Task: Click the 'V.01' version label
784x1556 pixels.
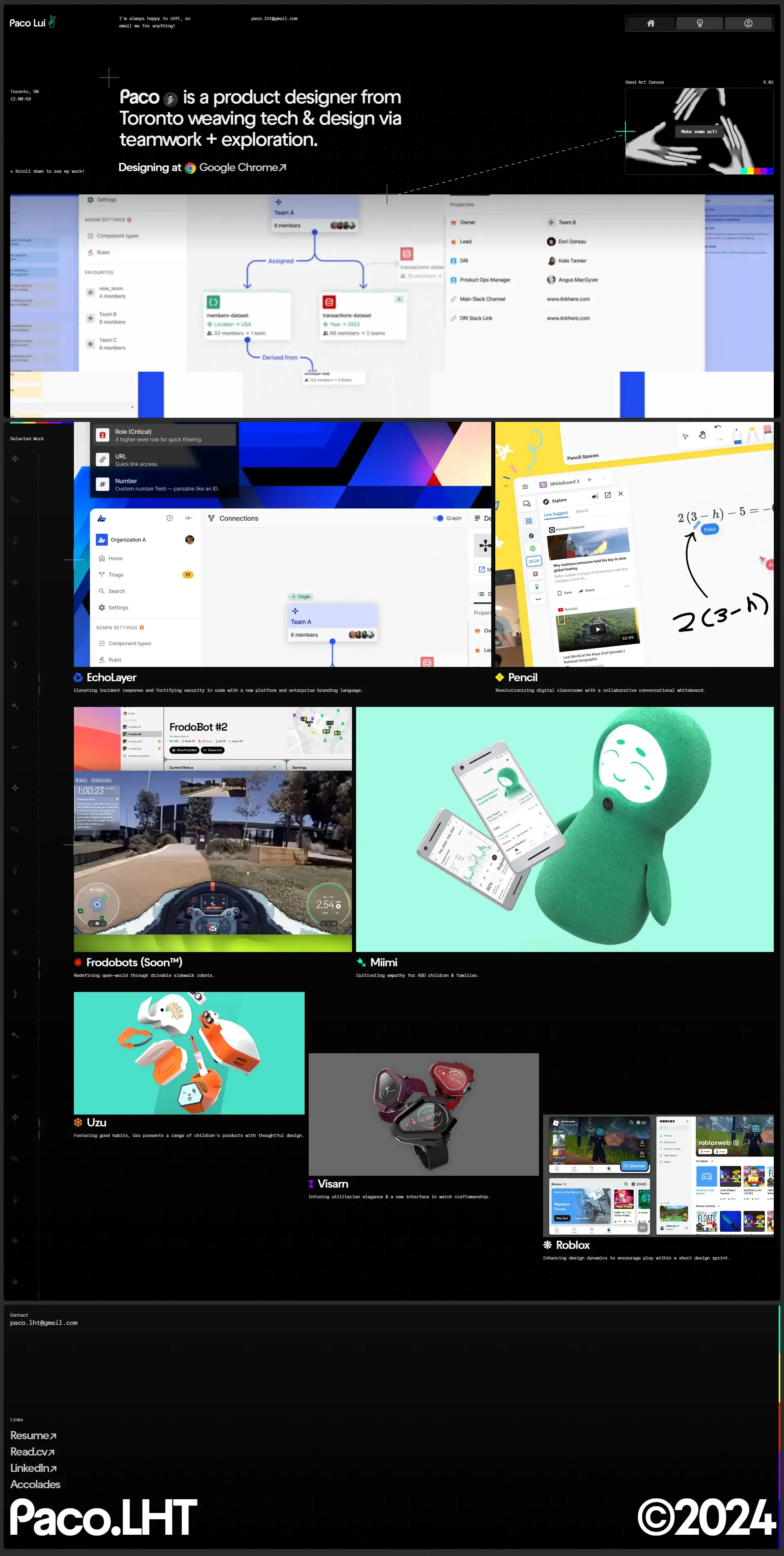Action: (768, 82)
